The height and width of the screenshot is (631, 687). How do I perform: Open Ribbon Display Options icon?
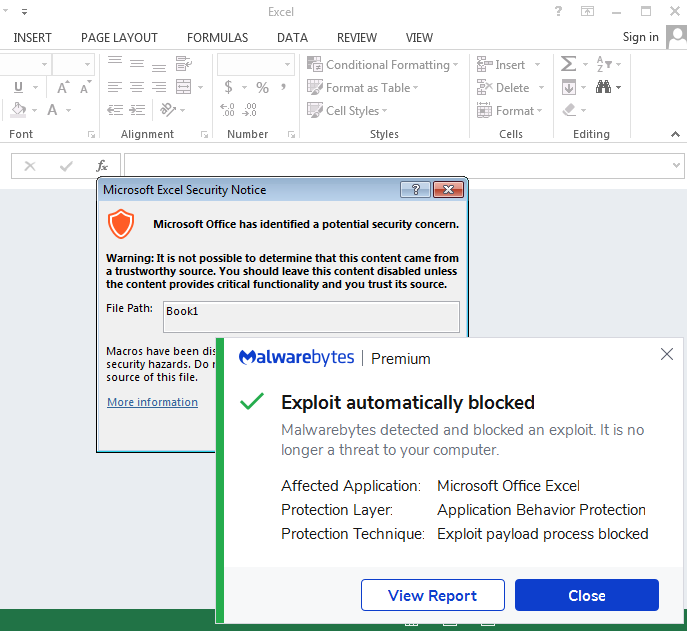pos(587,11)
